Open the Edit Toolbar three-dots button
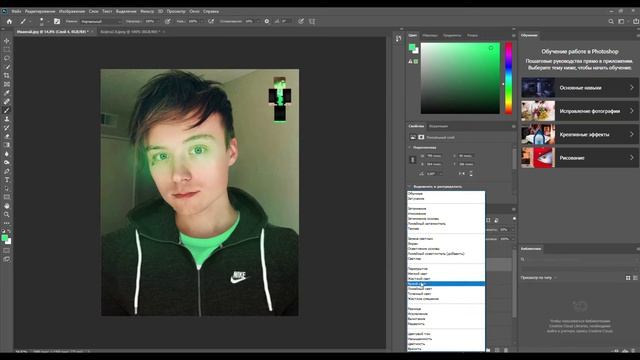Screen dimensions: 640x360 (x=7, y=223)
